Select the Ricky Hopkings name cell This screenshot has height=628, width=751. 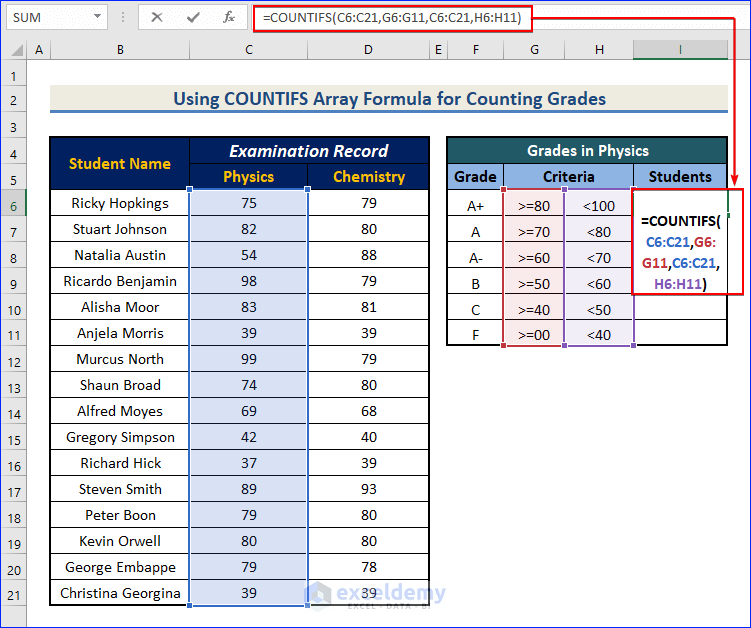[120, 203]
